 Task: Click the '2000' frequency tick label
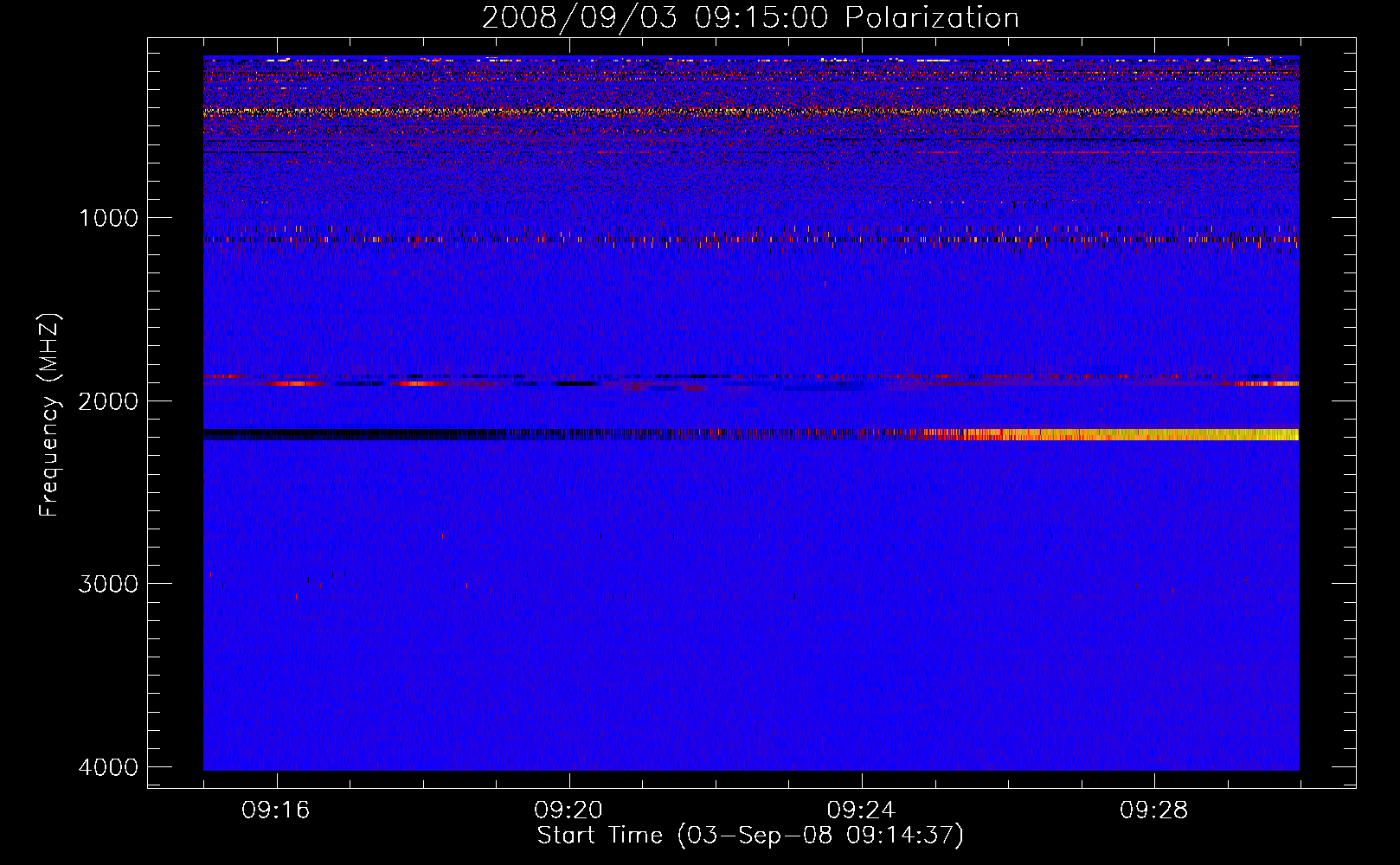tap(108, 401)
